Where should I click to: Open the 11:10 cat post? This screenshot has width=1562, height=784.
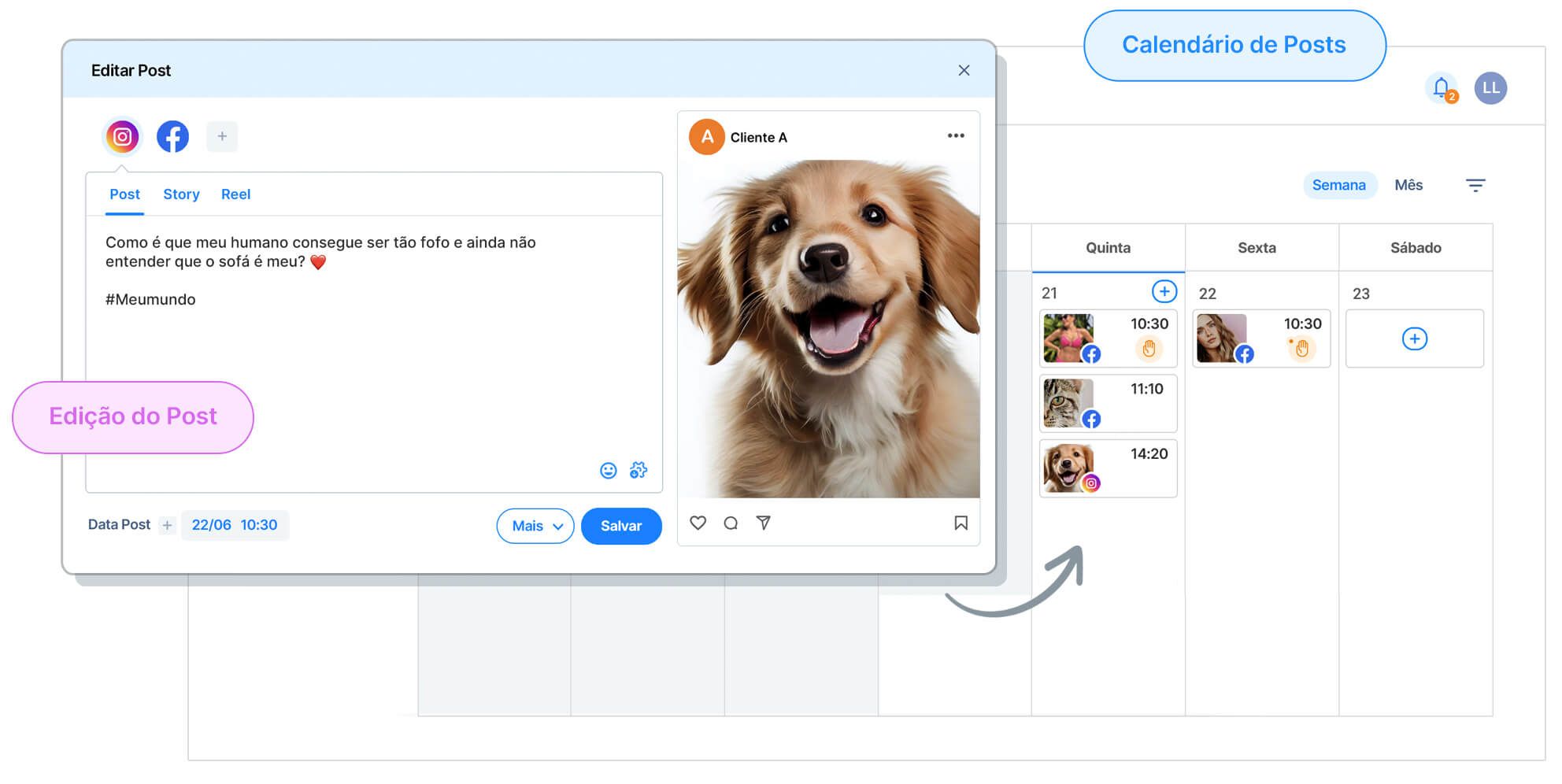point(1108,404)
